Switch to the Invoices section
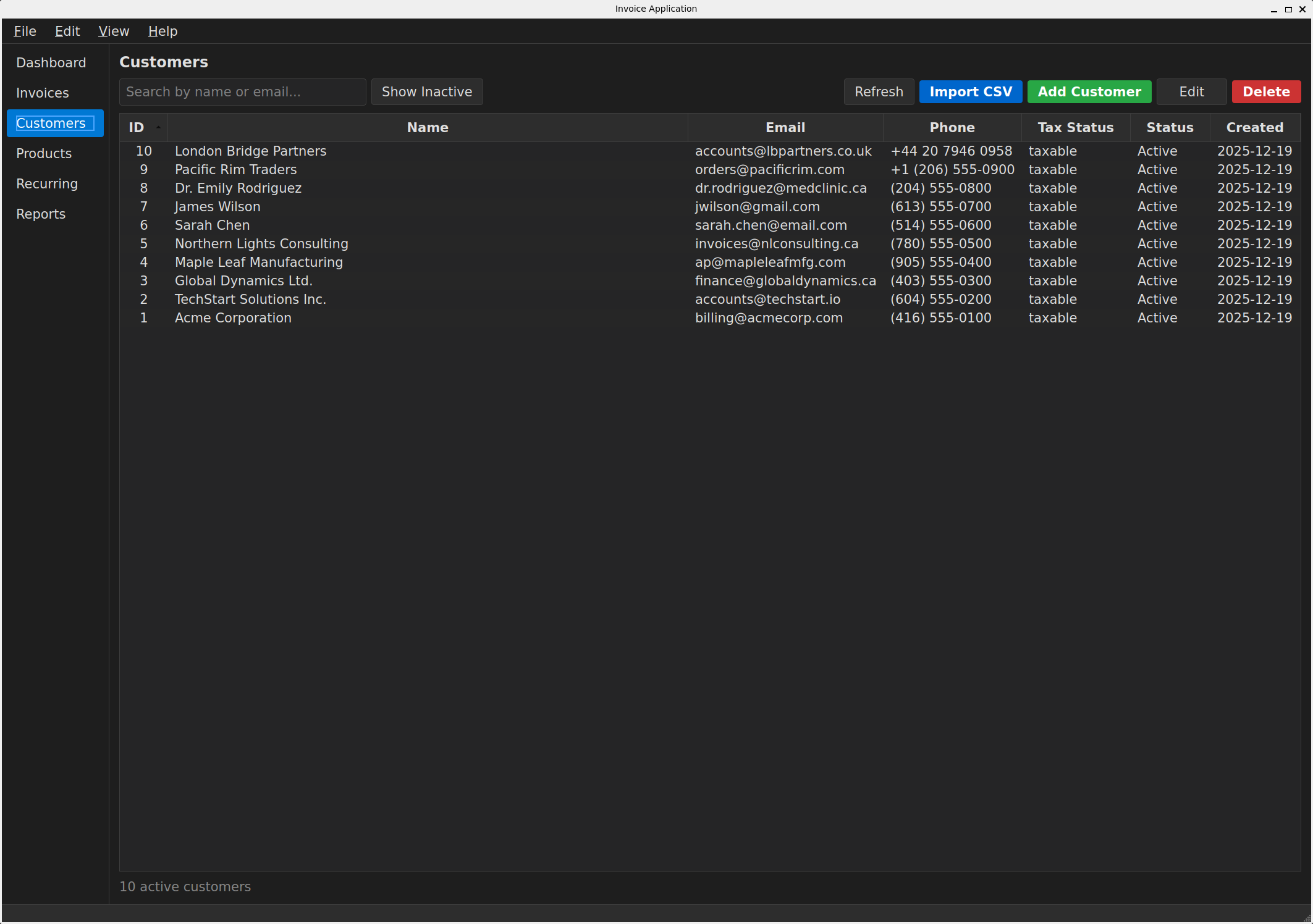The width and height of the screenshot is (1313, 924). pos(42,93)
